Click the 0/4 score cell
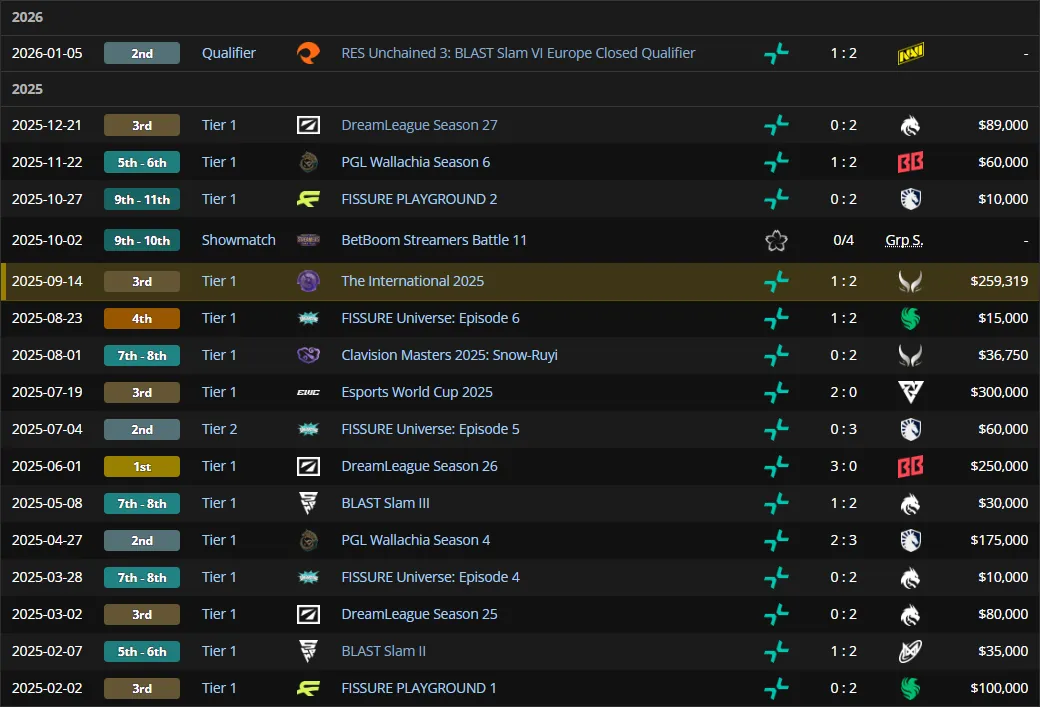 point(844,240)
